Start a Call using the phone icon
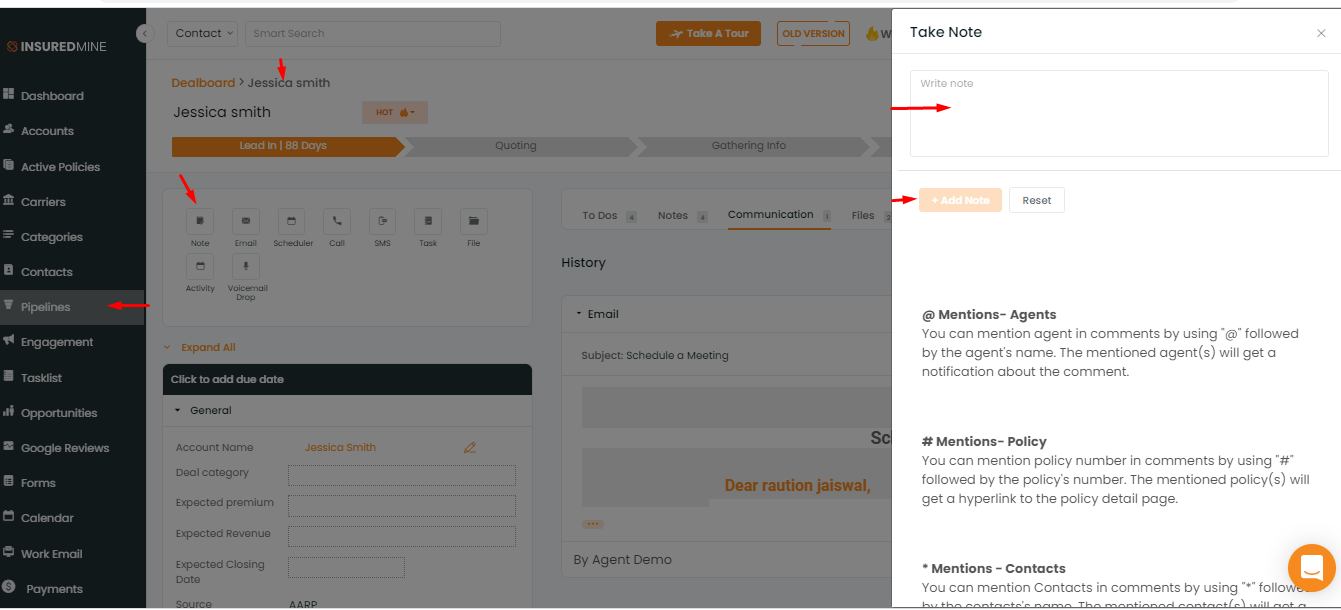1341x610 pixels. [337, 220]
